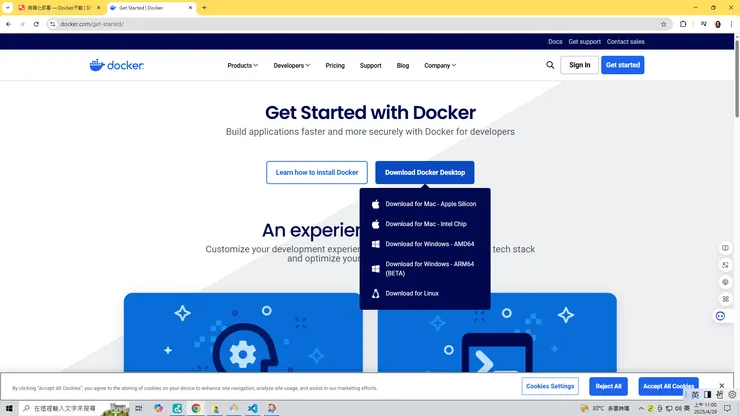Click the Windows icon beside ARM64 BETA download

pyautogui.click(x=376, y=269)
